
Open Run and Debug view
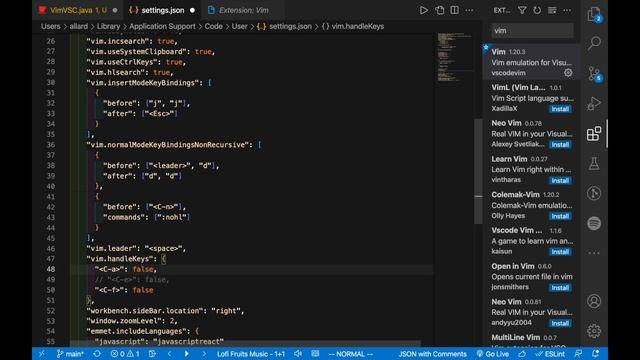point(594,103)
